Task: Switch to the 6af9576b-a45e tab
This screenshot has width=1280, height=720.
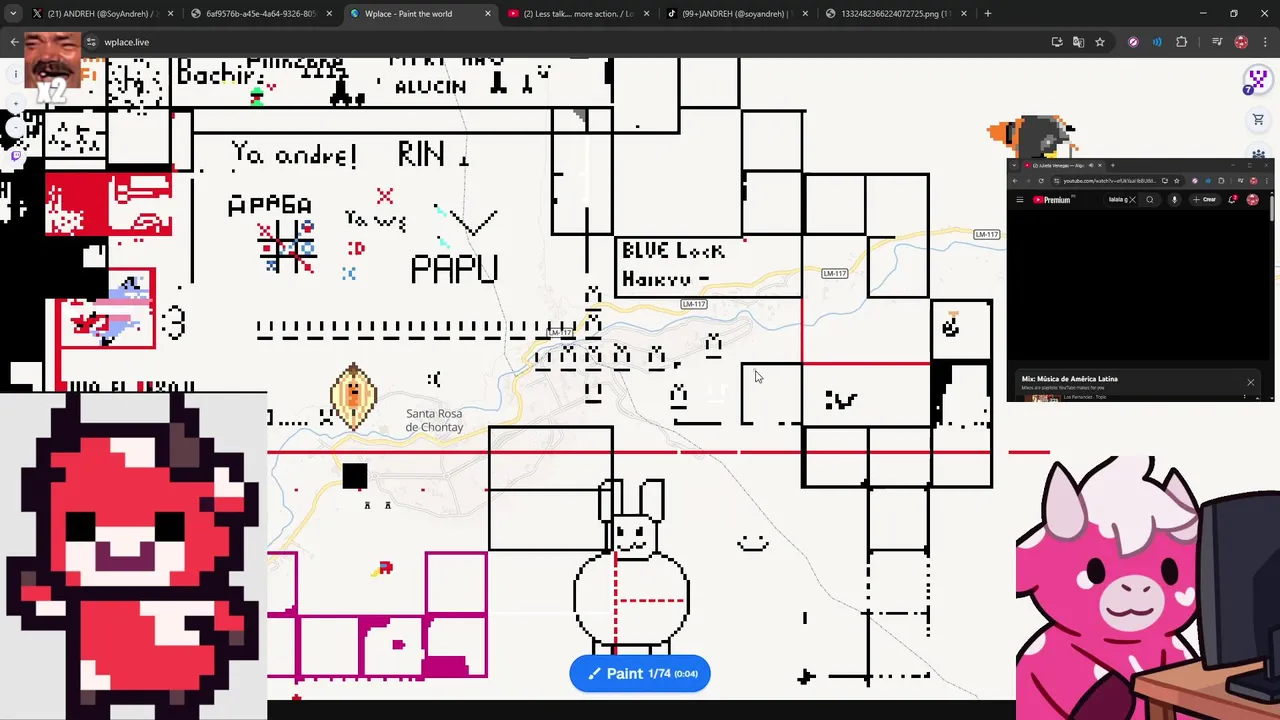Action: pyautogui.click(x=260, y=14)
